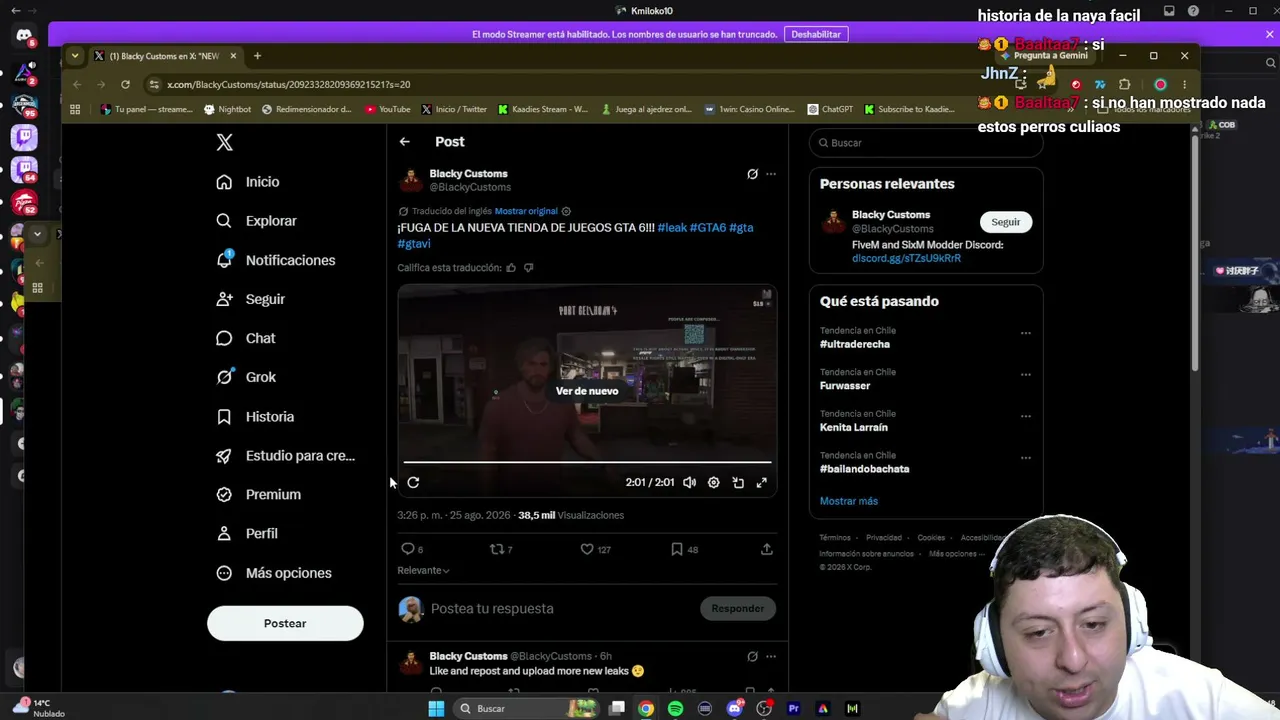The image size is (1280, 720).
Task: Open Grok in the X sidebar
Action: (246, 377)
